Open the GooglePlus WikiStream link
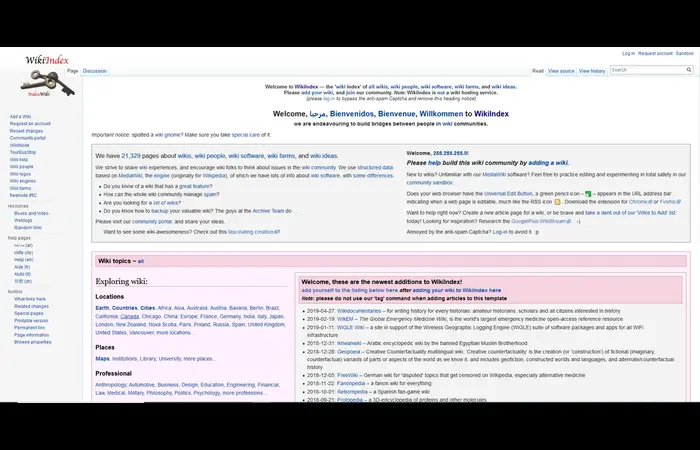The width and height of the screenshot is (700, 450). [541, 221]
